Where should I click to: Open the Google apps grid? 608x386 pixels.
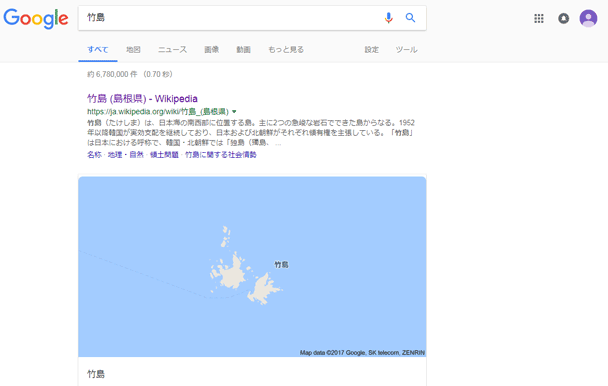point(539,18)
